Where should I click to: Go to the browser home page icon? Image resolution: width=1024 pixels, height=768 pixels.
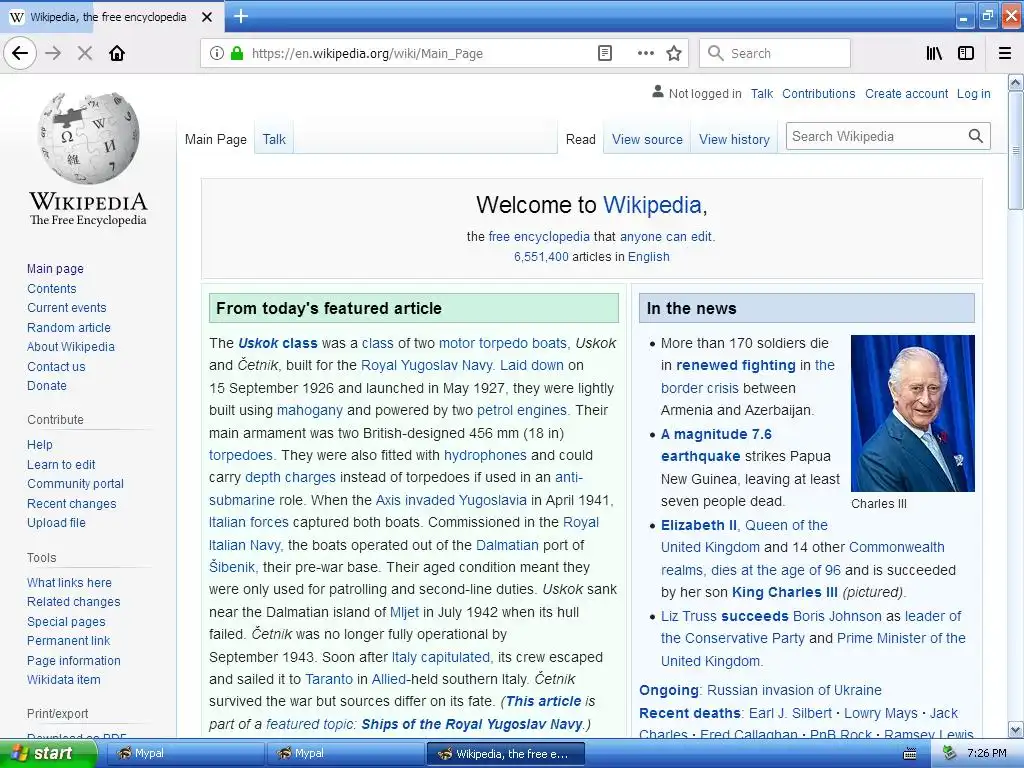coord(117,53)
